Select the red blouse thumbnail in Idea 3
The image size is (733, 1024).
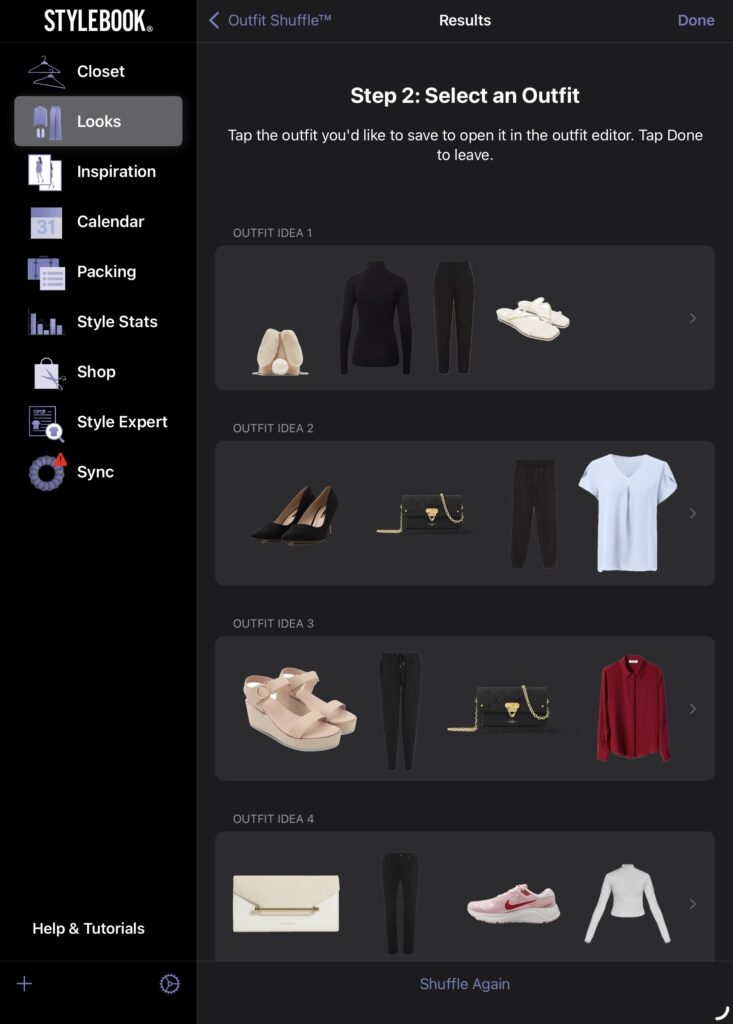633,708
